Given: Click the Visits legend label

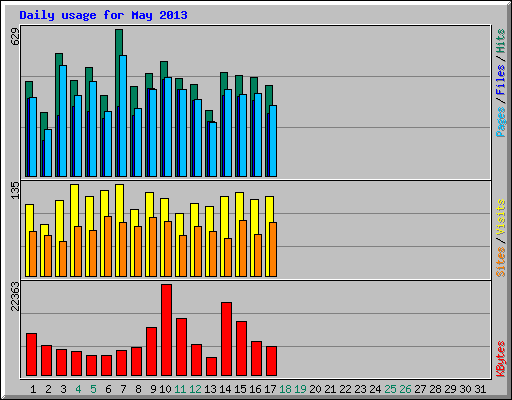Looking at the screenshot, I should click(500, 218).
